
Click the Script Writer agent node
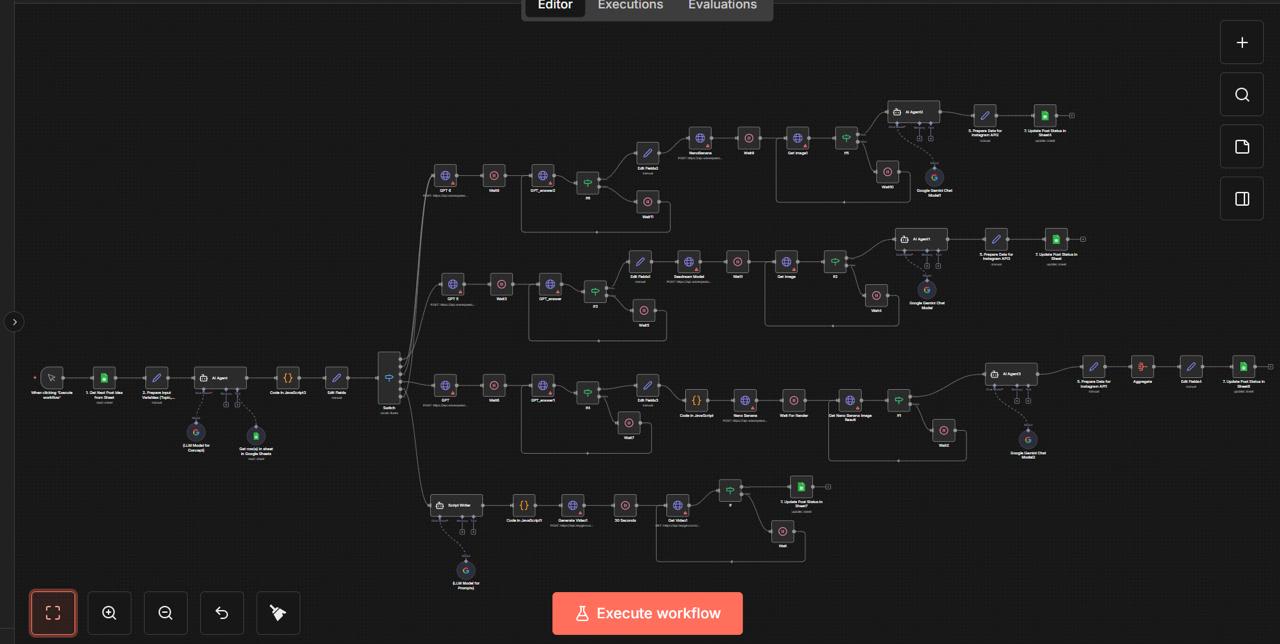457,505
